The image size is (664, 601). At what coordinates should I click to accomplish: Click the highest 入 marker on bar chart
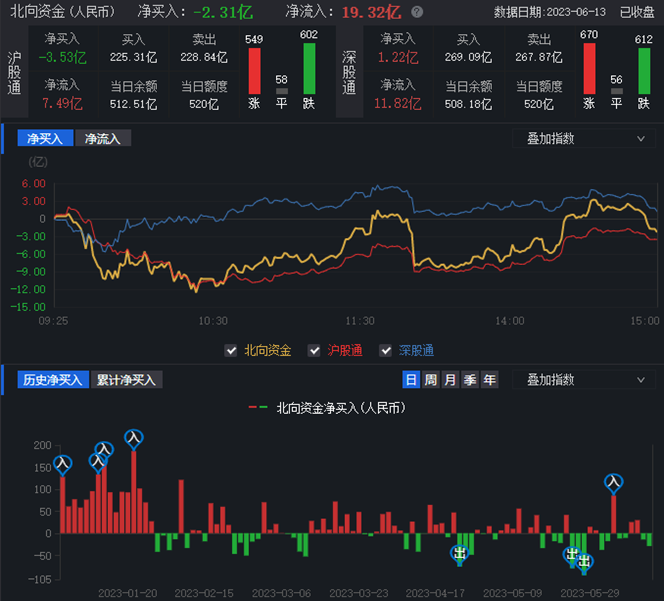coord(134,438)
